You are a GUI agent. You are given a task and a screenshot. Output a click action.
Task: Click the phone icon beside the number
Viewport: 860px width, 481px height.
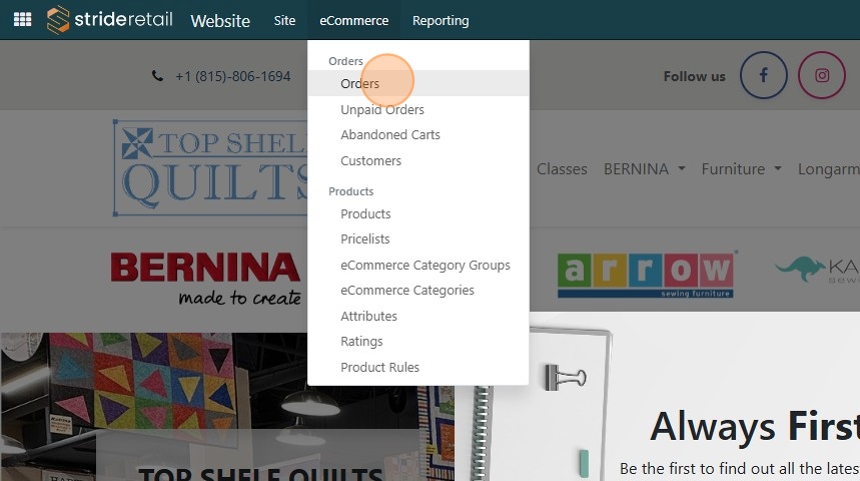[x=157, y=76]
